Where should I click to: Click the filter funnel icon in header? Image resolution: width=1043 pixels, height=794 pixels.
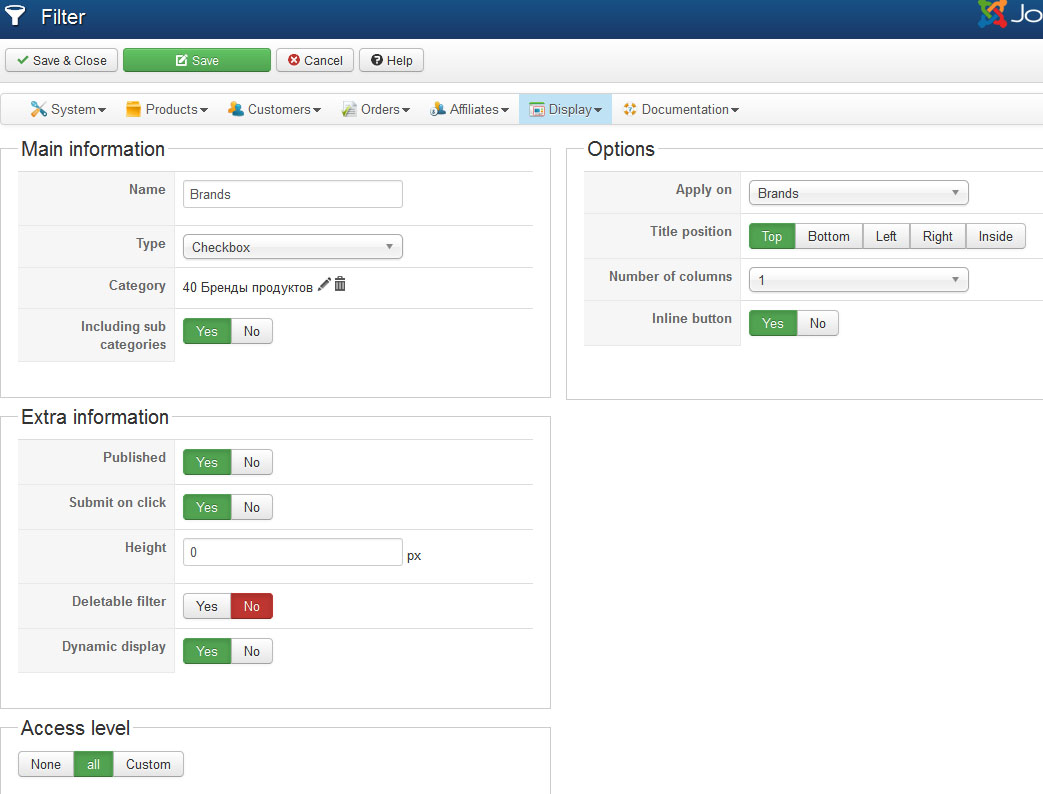pyautogui.click(x=15, y=15)
